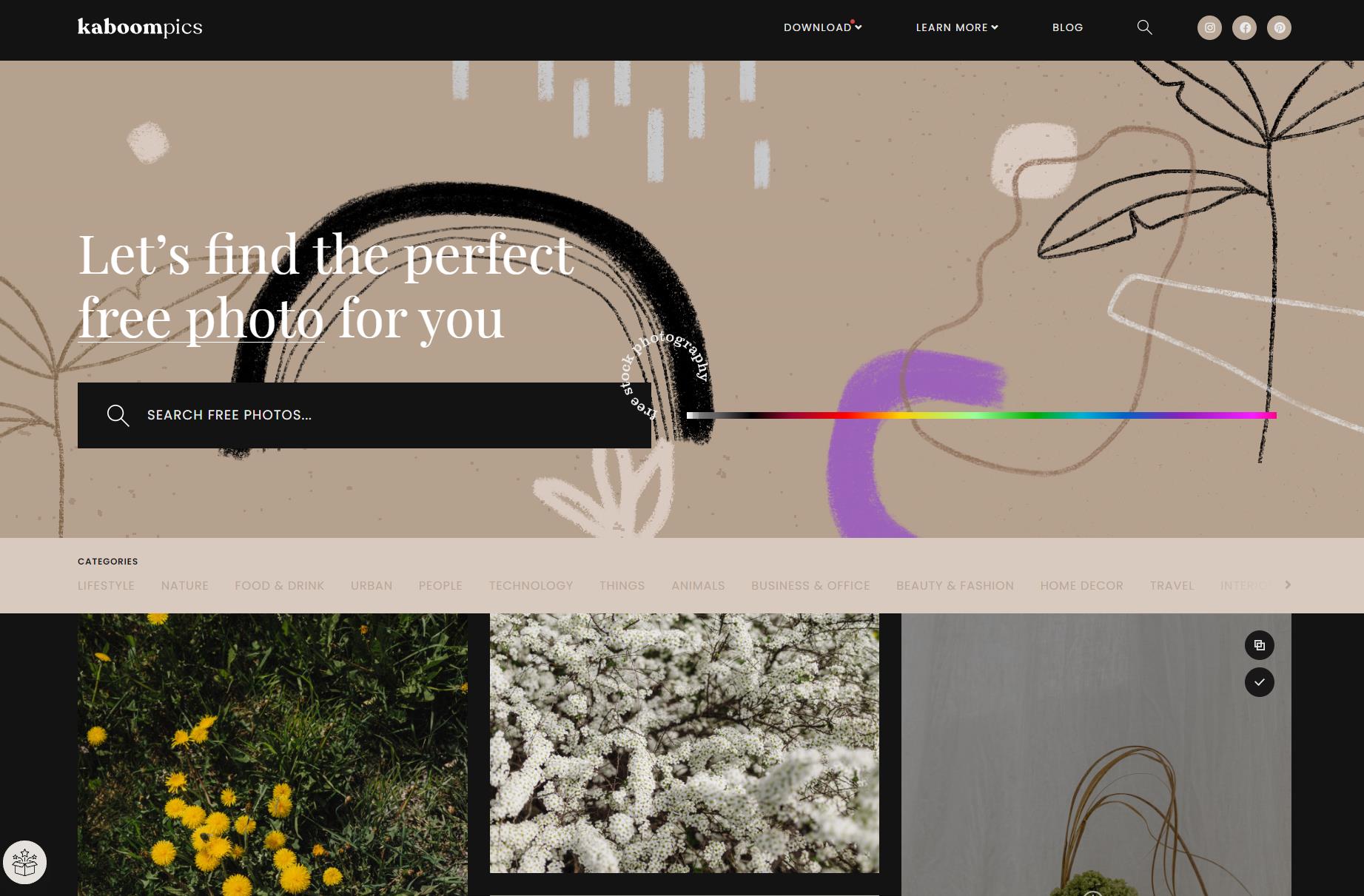Viewport: 1364px width, 896px height.
Task: Open the Pinterest profile icon
Action: pyautogui.click(x=1279, y=27)
